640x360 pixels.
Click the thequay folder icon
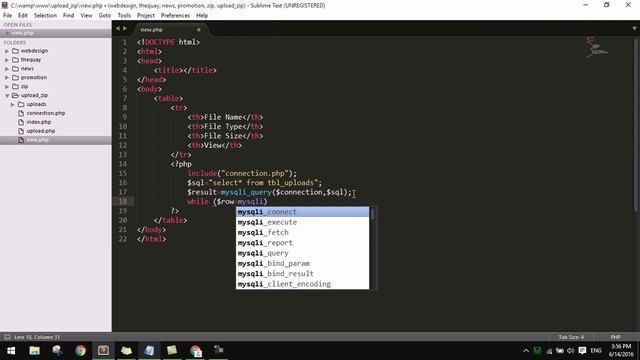(x=16, y=60)
